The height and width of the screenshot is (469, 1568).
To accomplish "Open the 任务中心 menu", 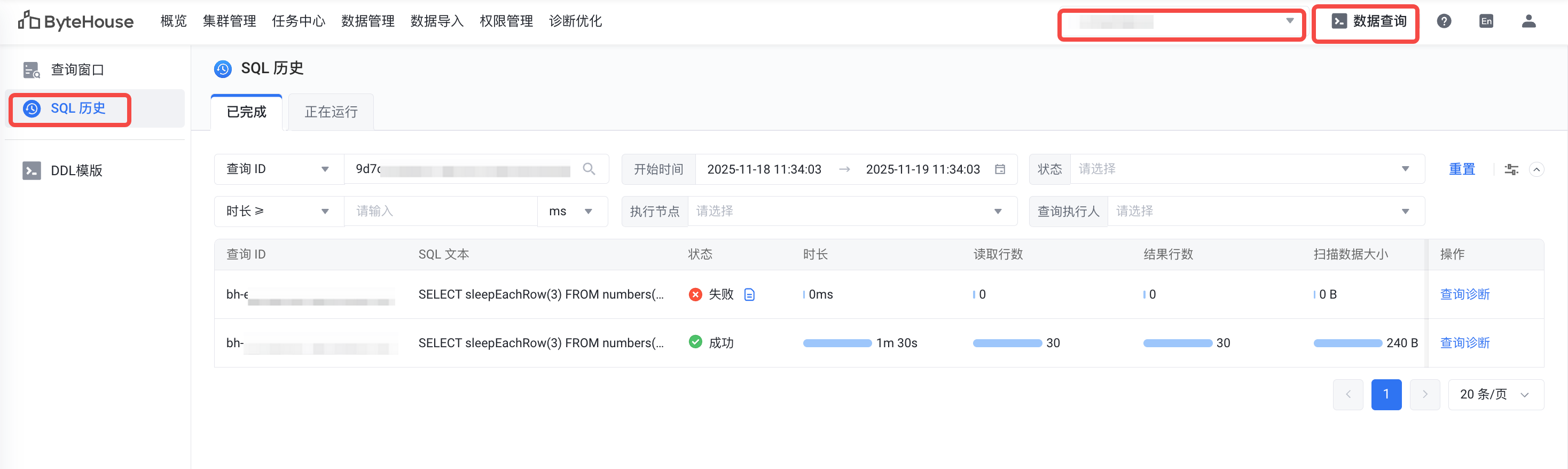I will pos(299,21).
